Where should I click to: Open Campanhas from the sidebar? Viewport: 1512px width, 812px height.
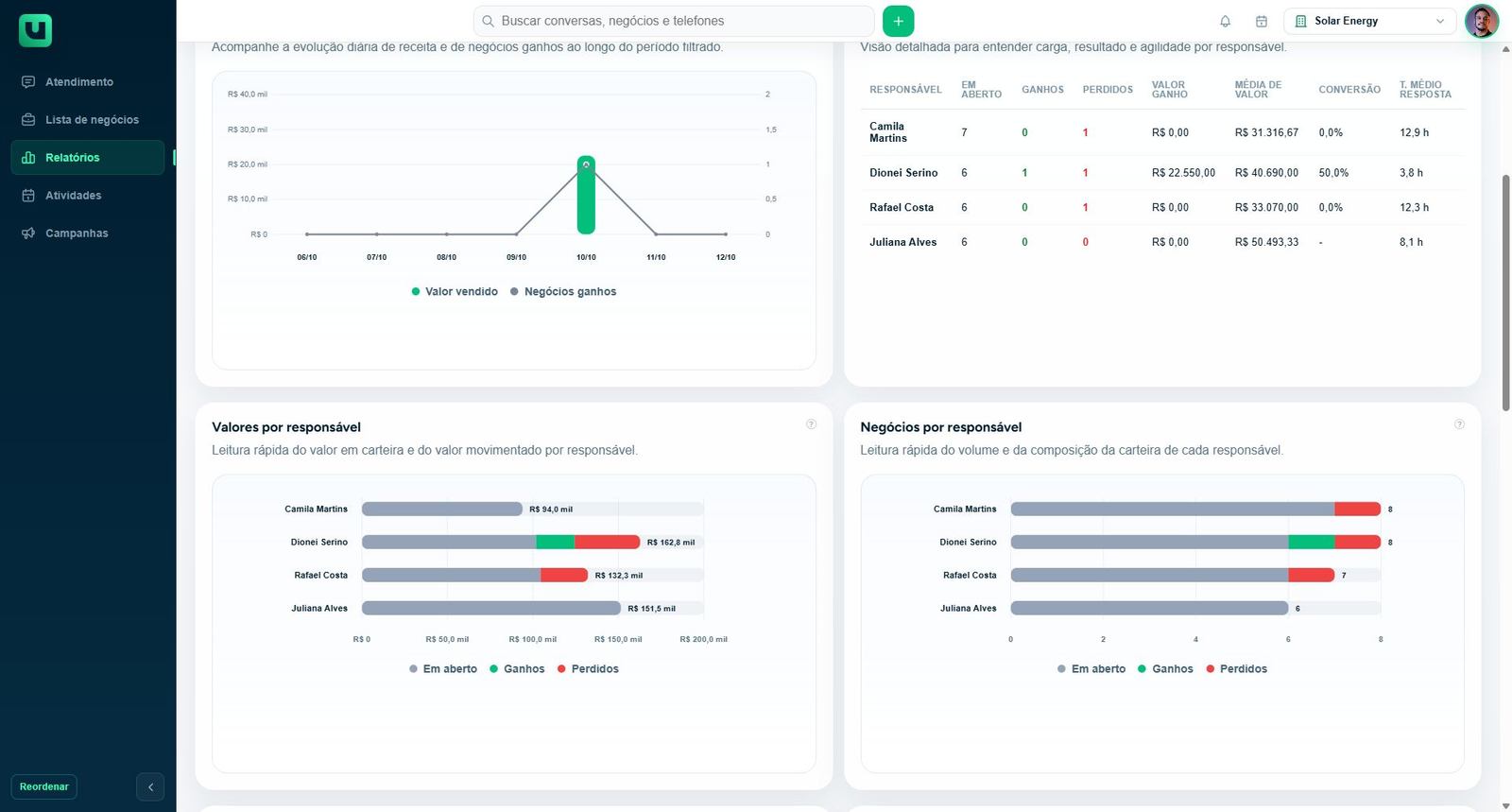coord(88,233)
